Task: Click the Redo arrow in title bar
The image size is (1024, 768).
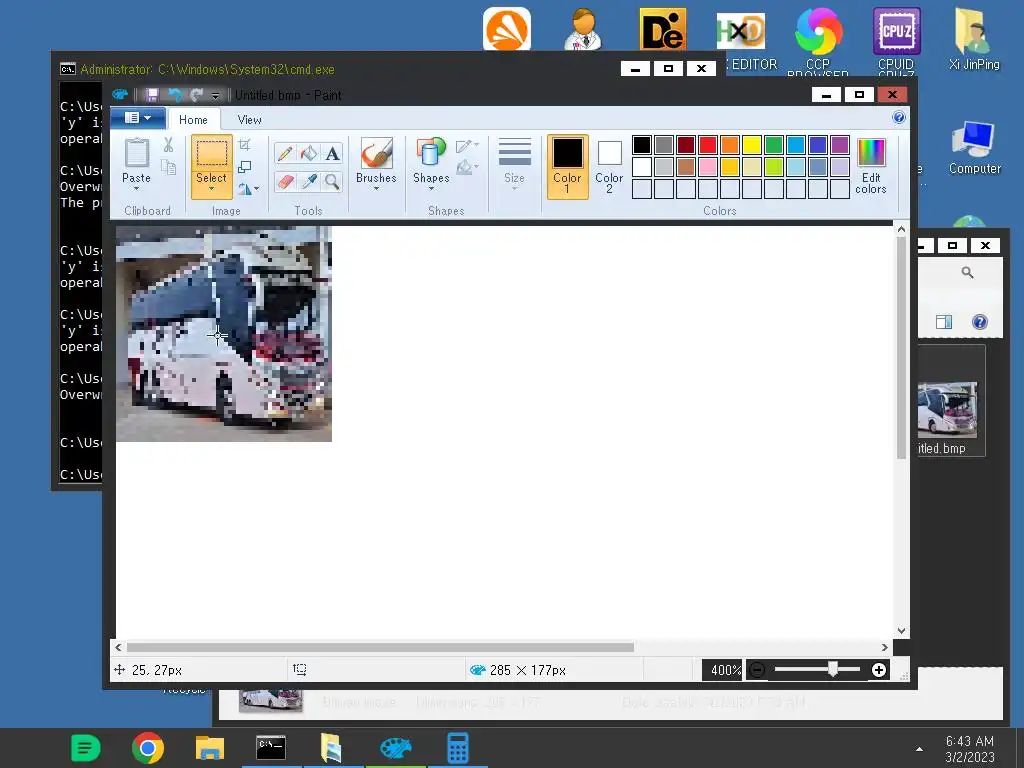Action: (196, 95)
